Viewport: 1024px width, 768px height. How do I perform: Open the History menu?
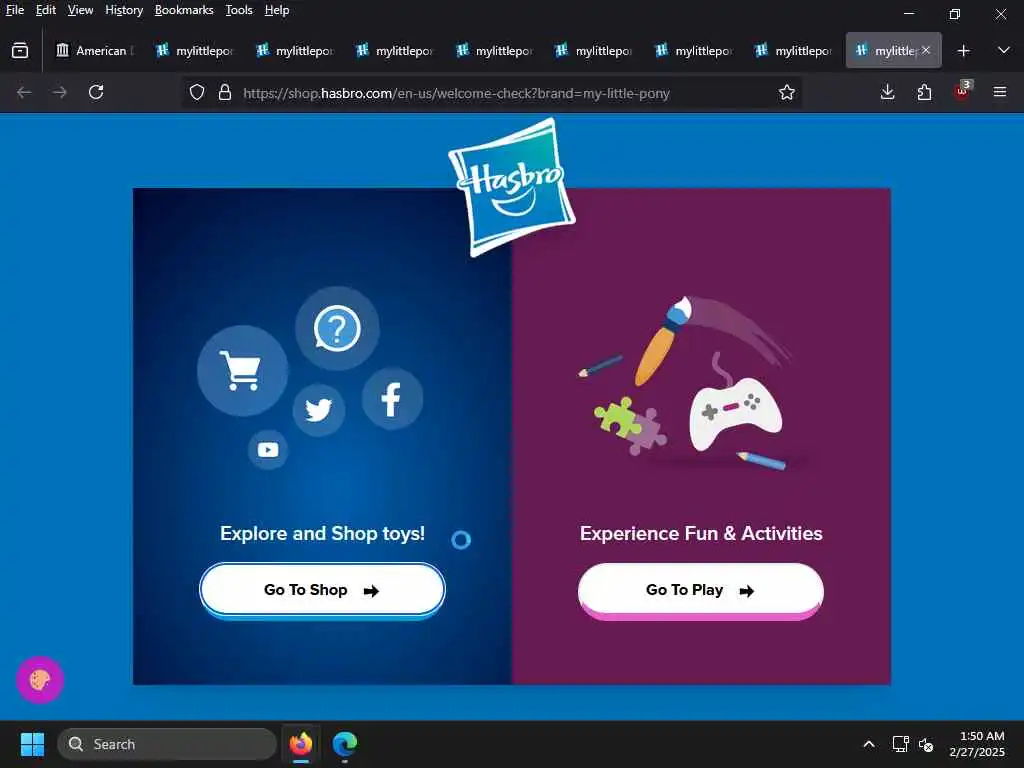coord(124,10)
